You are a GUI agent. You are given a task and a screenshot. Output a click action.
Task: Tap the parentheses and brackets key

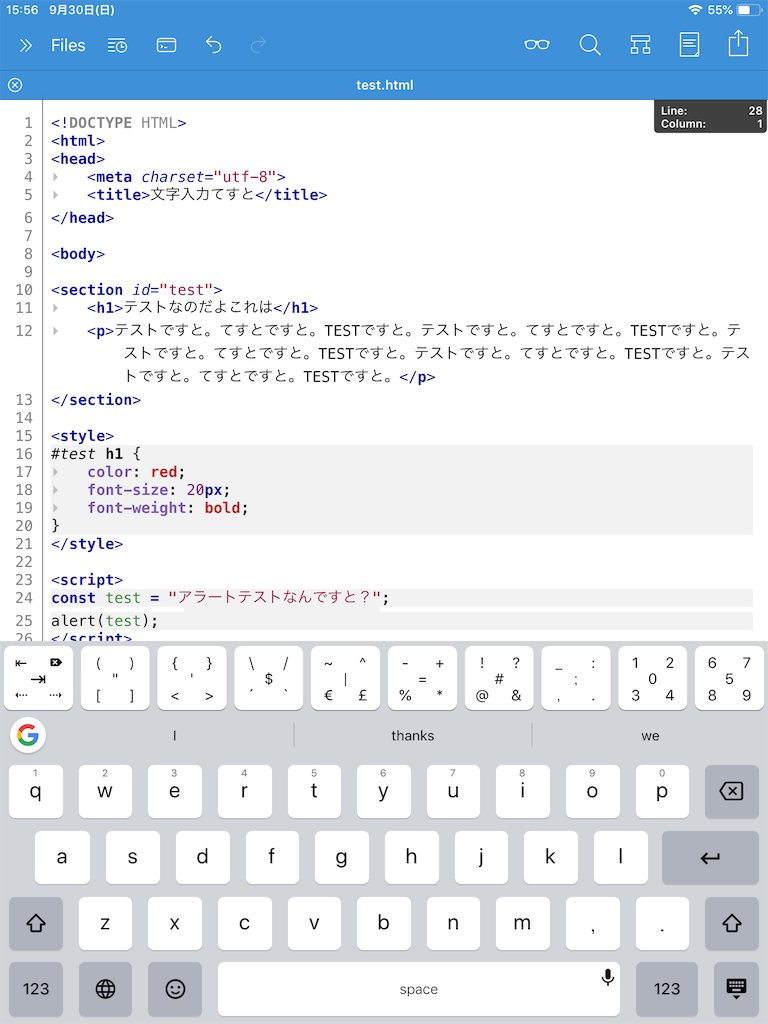(115, 678)
